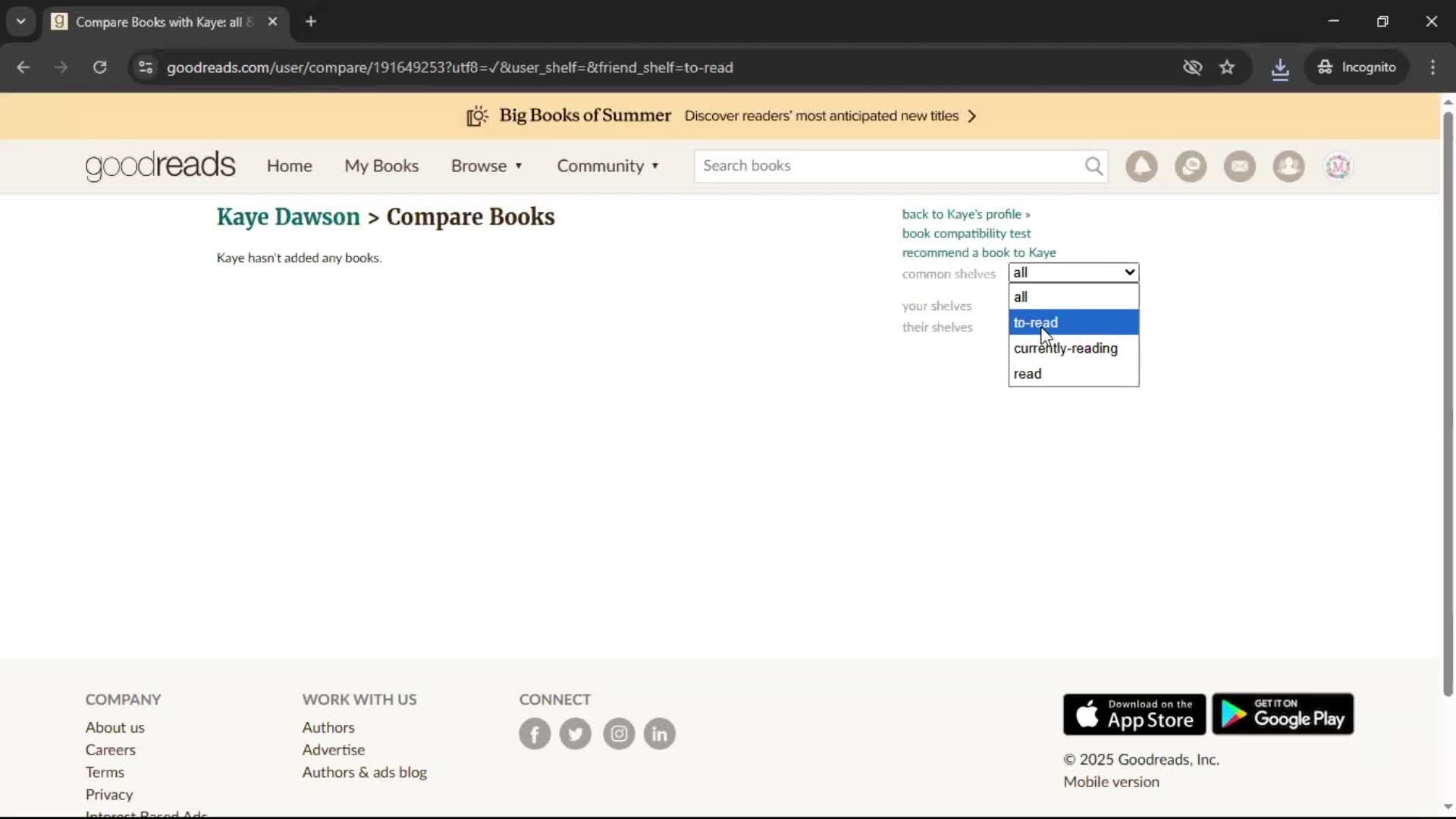Collapse the common shelves combo box
The width and height of the screenshot is (1456, 819).
(x=1073, y=272)
